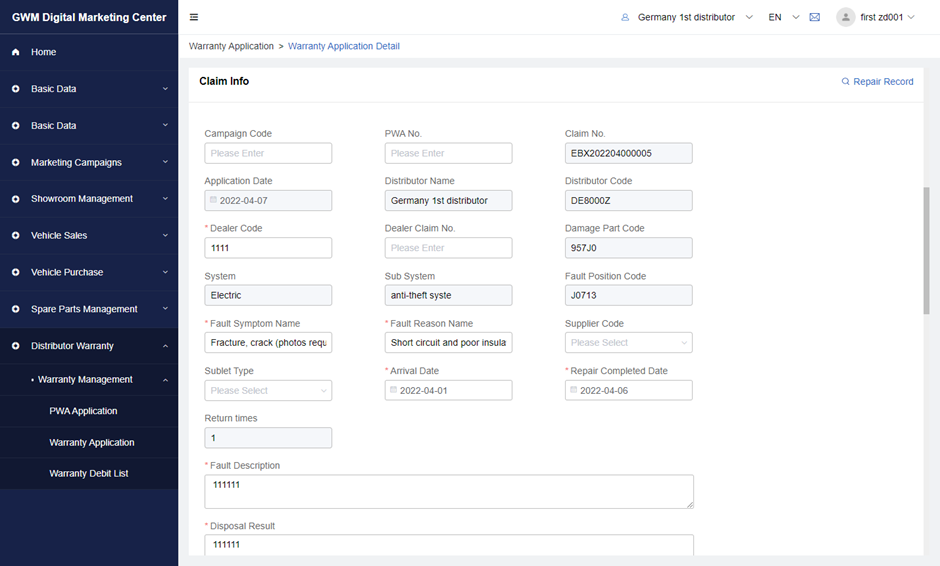Click the user avatar icon
This screenshot has height=566, width=940.
[x=846, y=17]
